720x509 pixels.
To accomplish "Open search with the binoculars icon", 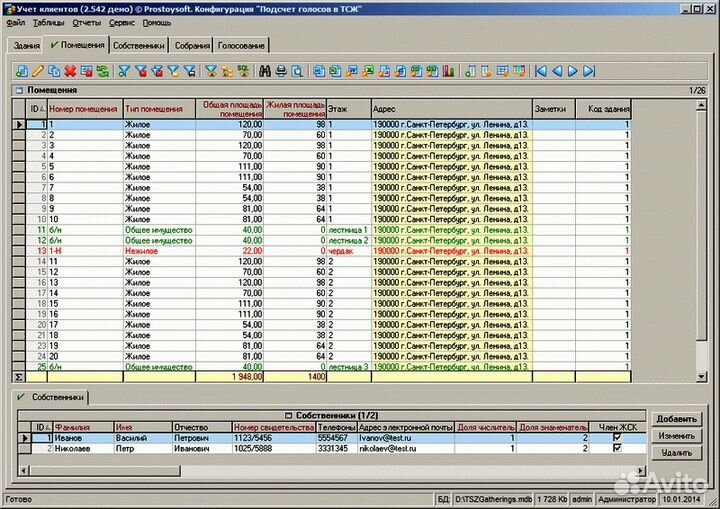I will pos(265,71).
